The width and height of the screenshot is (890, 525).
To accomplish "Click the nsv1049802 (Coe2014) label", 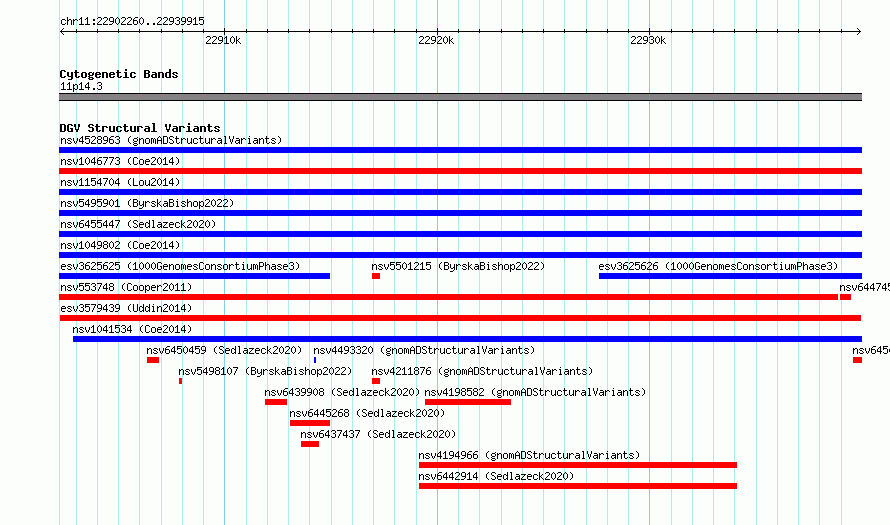I will tap(120, 245).
